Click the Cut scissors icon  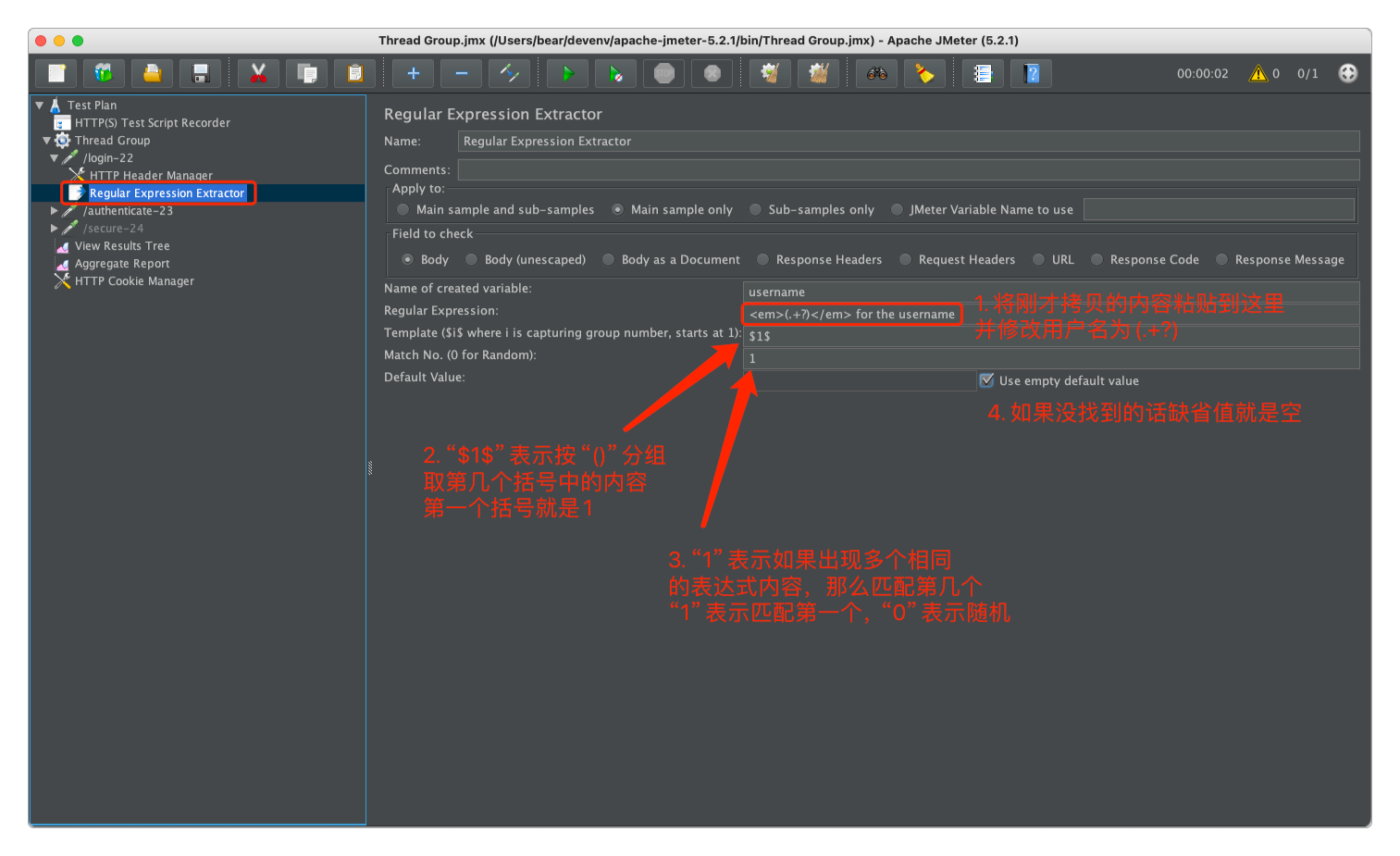258,73
